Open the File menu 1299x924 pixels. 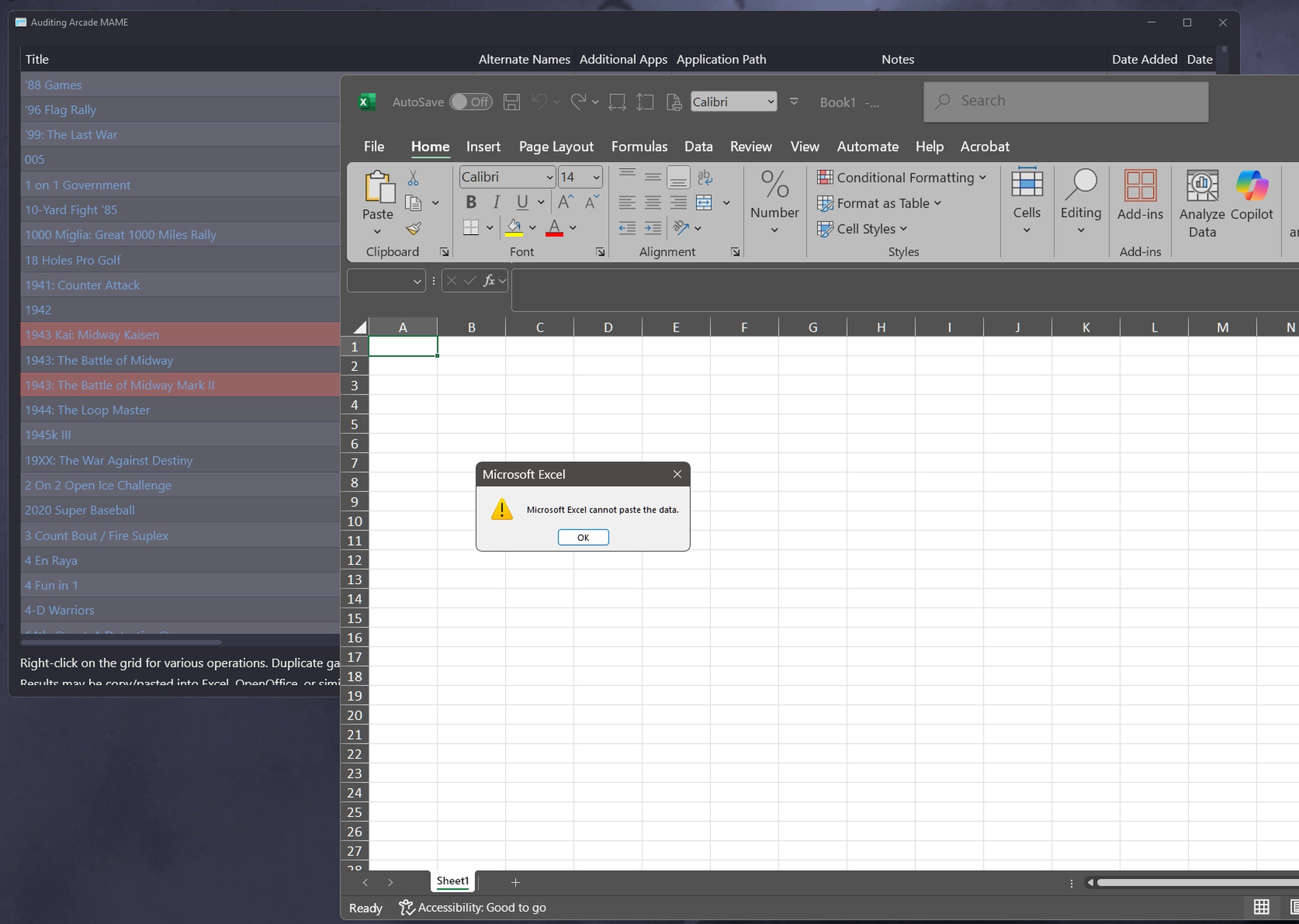tap(374, 146)
